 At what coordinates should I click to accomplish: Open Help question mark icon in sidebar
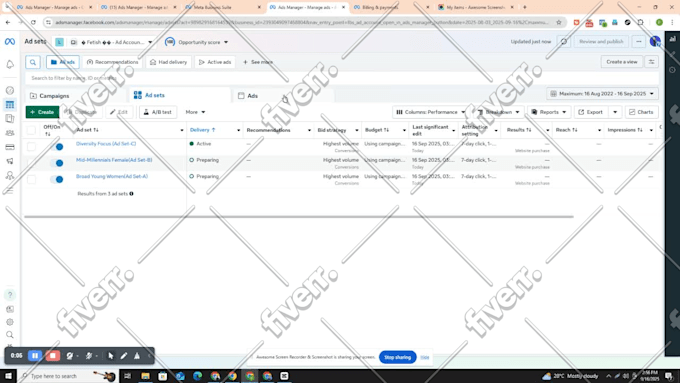[x=10, y=295]
